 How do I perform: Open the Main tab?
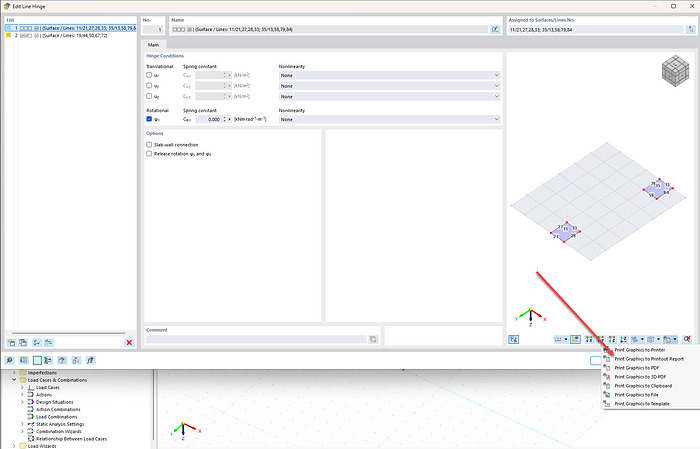[153, 45]
